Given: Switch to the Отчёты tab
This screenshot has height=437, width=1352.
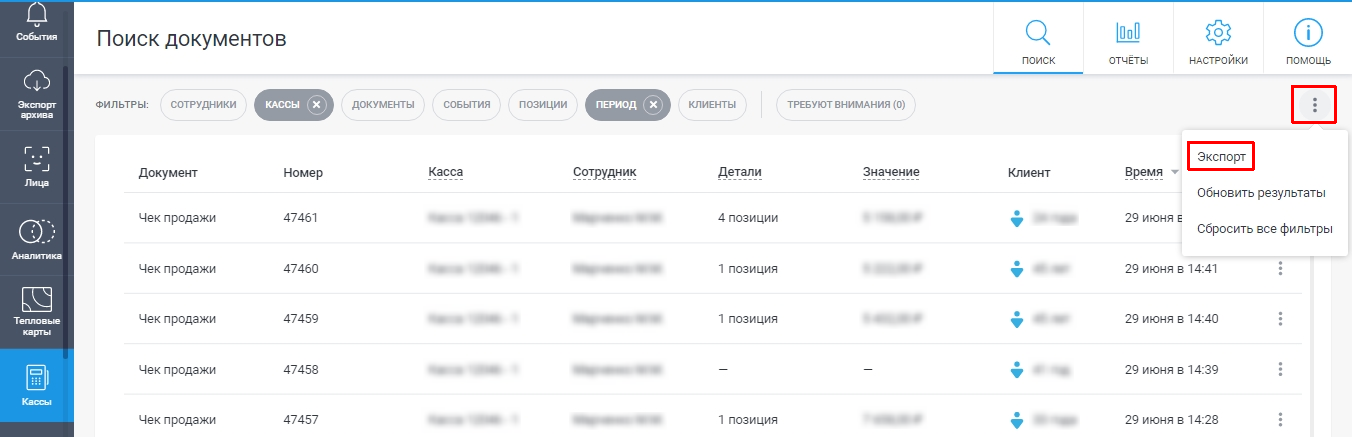Looking at the screenshot, I should click(1128, 40).
